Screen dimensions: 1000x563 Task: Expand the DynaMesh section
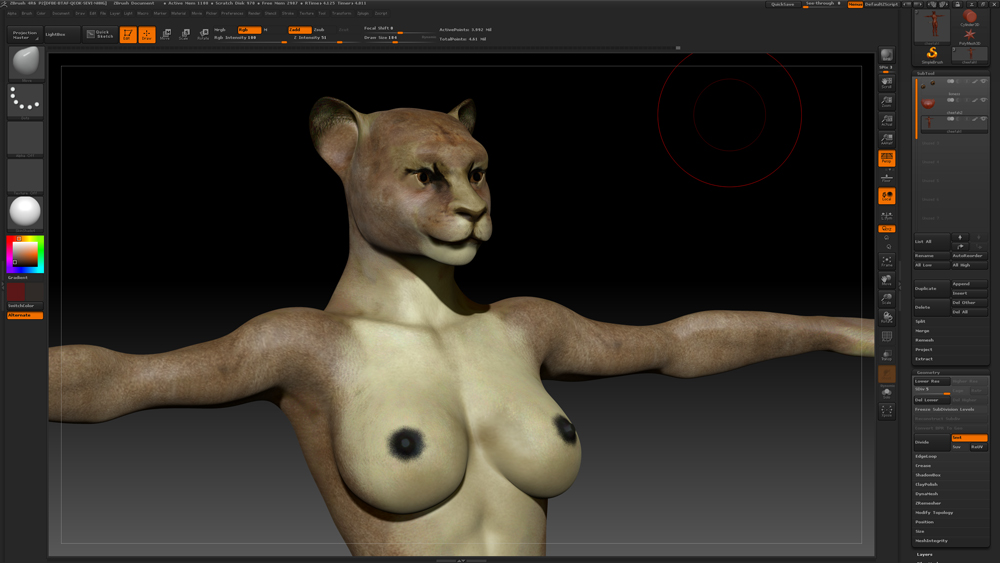click(x=927, y=494)
